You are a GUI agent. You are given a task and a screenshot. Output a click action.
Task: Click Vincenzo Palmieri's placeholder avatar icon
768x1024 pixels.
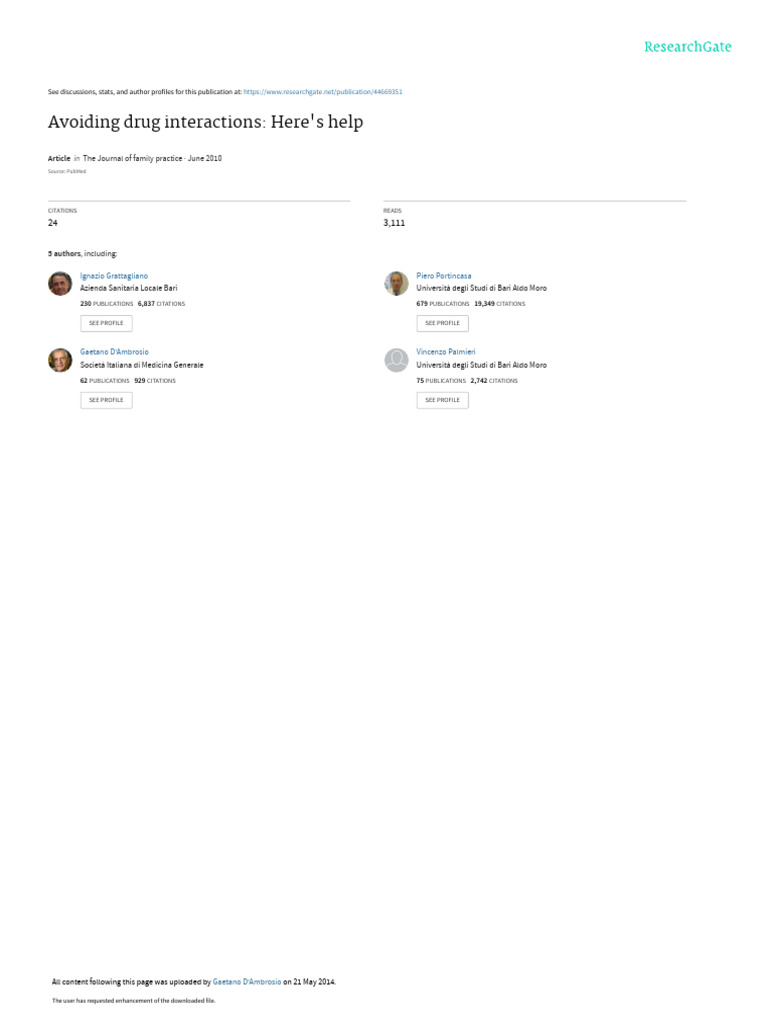click(396, 360)
